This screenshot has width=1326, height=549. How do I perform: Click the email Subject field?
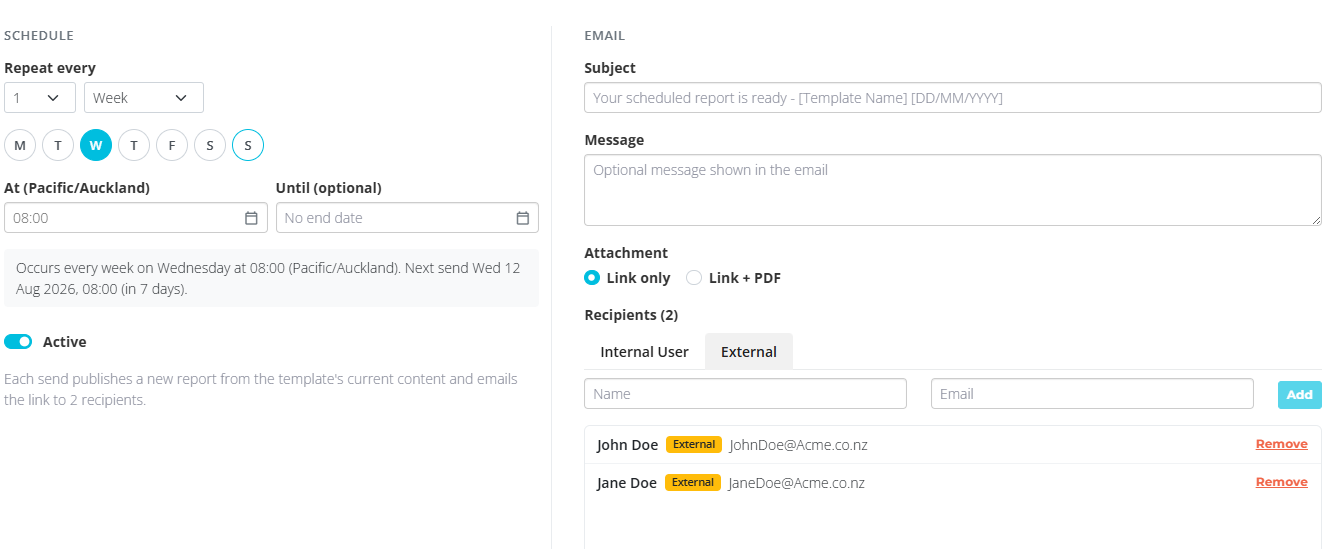[x=953, y=98]
